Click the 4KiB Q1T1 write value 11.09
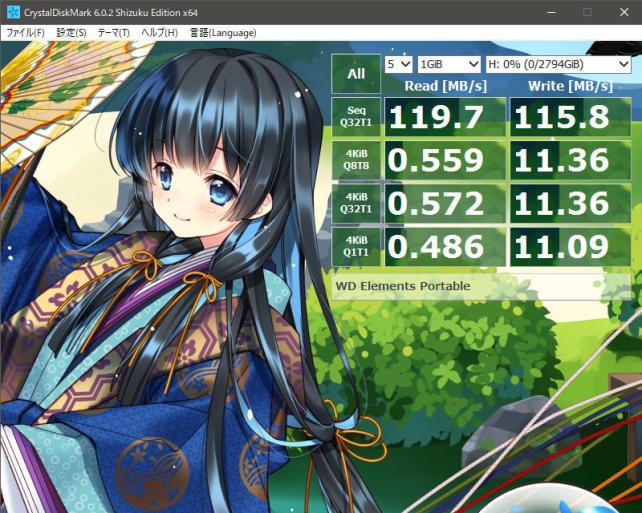This screenshot has width=642, height=513. 570,247
